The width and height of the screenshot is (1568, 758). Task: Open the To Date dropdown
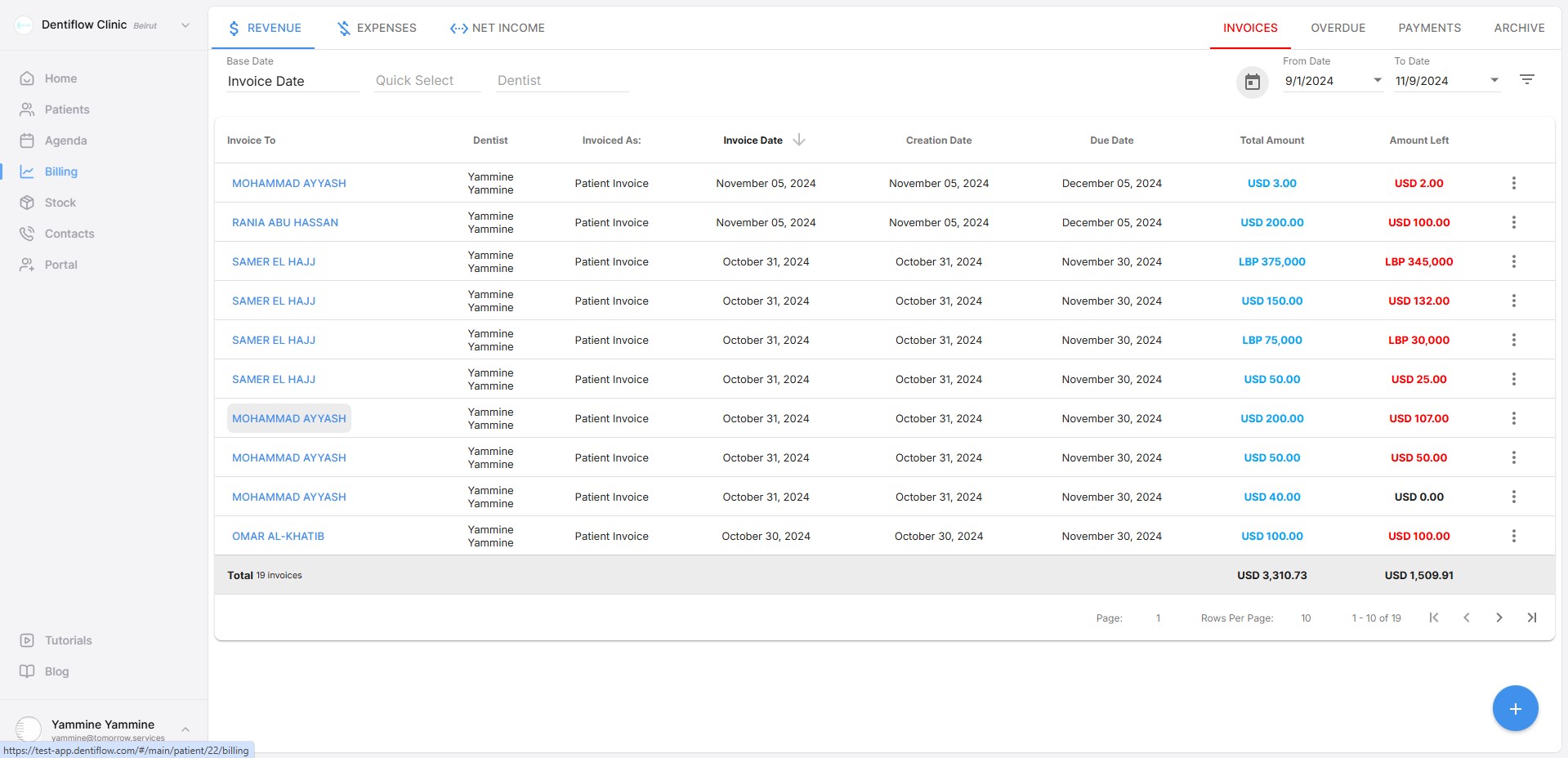coord(1447,81)
